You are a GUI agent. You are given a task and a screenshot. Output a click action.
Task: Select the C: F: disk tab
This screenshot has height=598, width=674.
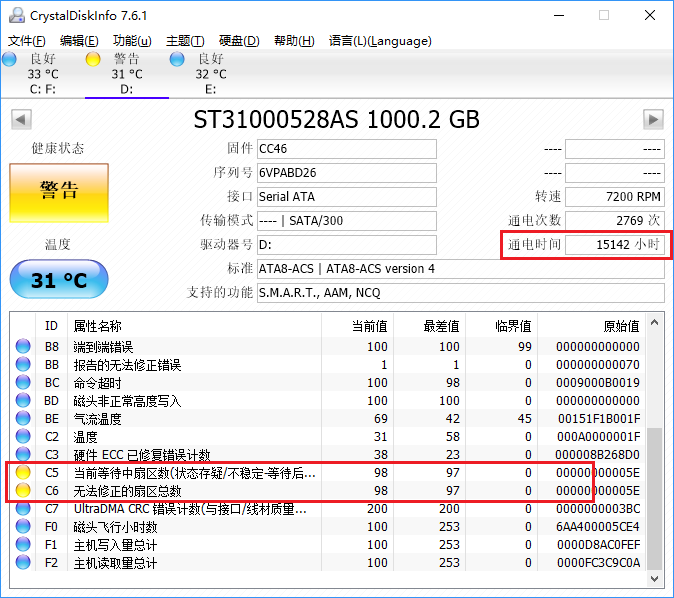(43, 74)
